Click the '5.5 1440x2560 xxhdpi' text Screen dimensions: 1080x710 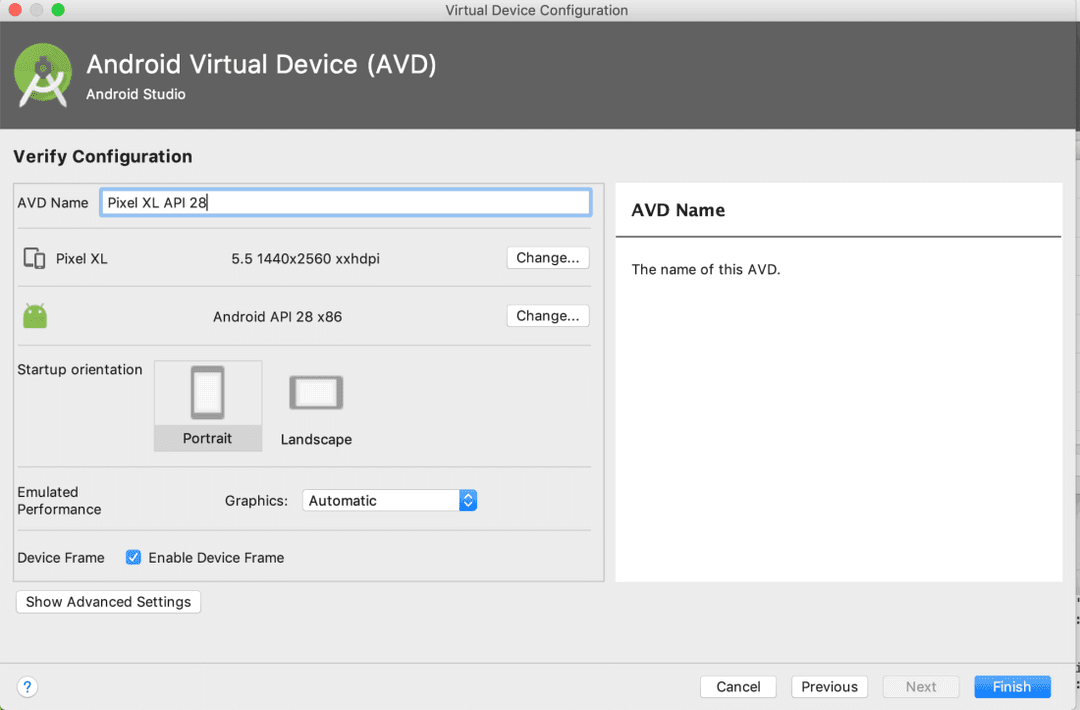click(305, 259)
